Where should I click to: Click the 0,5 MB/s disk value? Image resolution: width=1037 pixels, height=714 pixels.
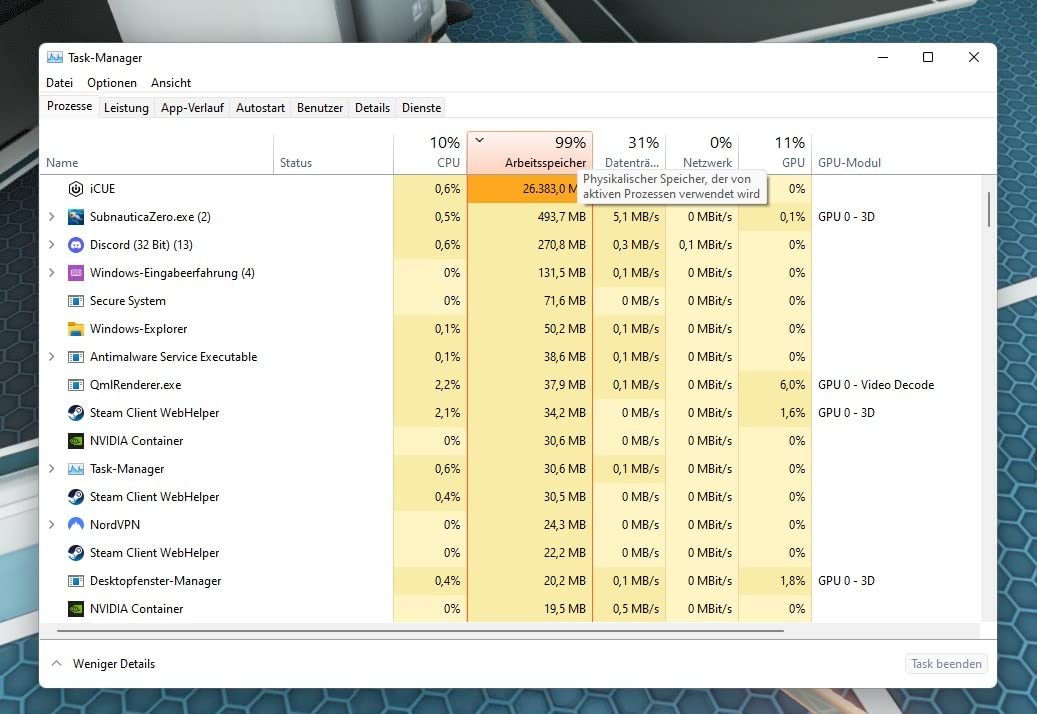click(x=636, y=609)
